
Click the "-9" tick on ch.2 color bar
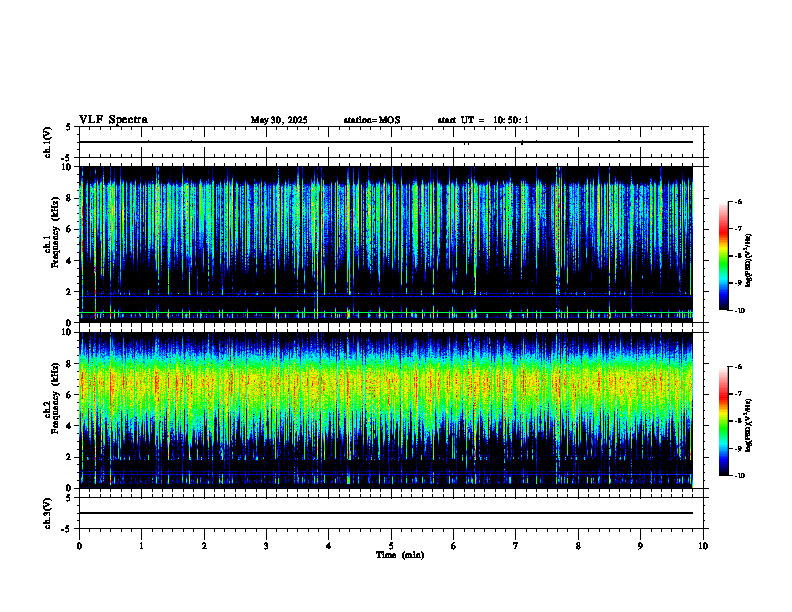(739, 448)
